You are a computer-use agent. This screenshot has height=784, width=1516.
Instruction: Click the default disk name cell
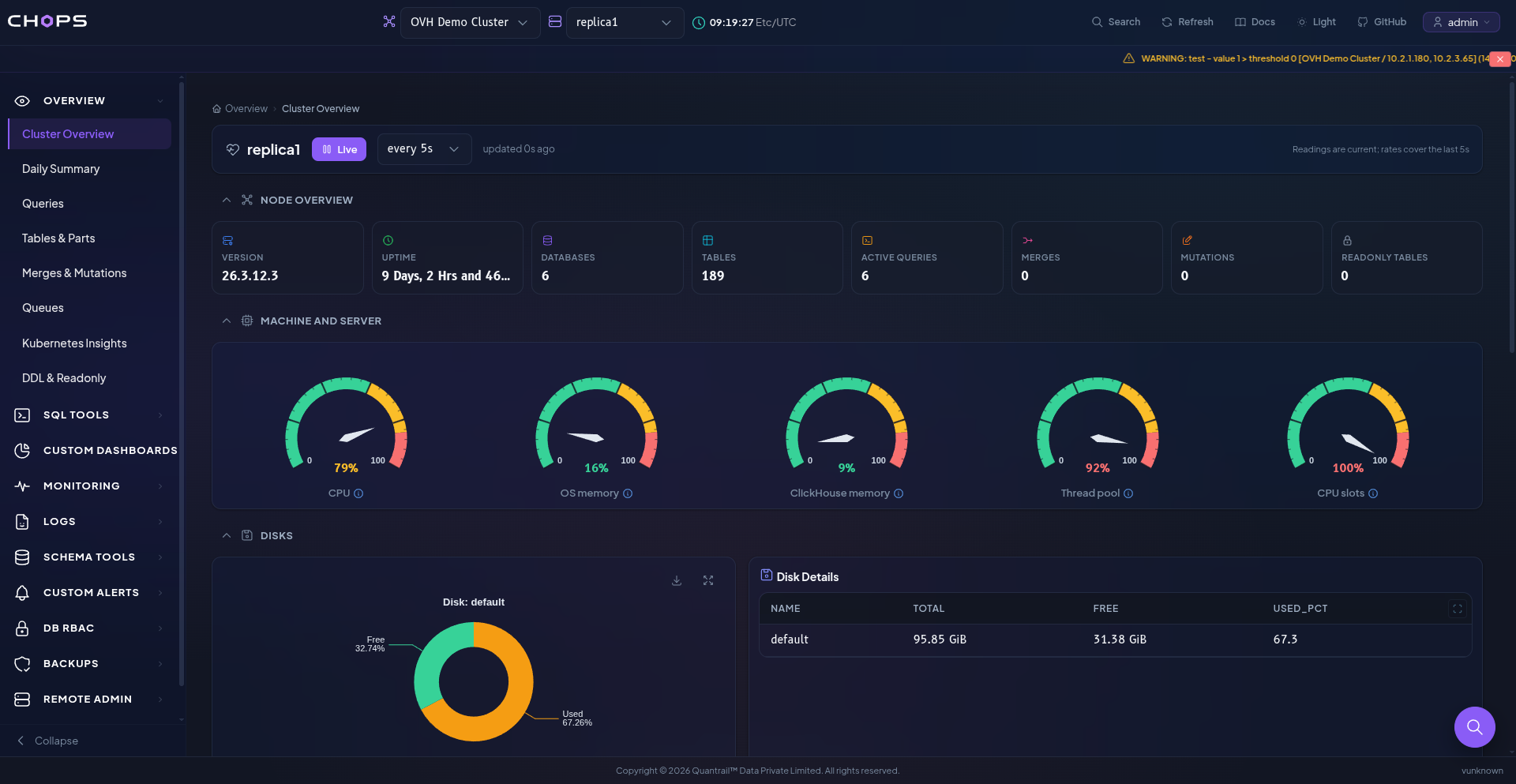pyautogui.click(x=790, y=640)
